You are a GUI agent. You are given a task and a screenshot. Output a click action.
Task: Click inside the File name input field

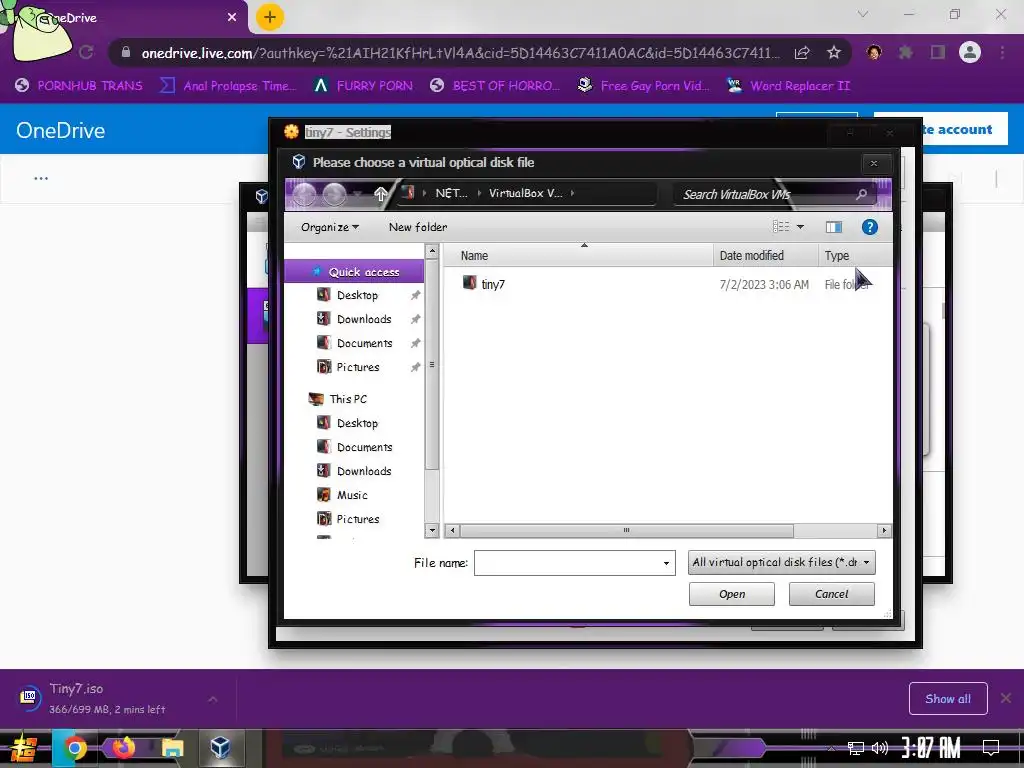pos(567,563)
